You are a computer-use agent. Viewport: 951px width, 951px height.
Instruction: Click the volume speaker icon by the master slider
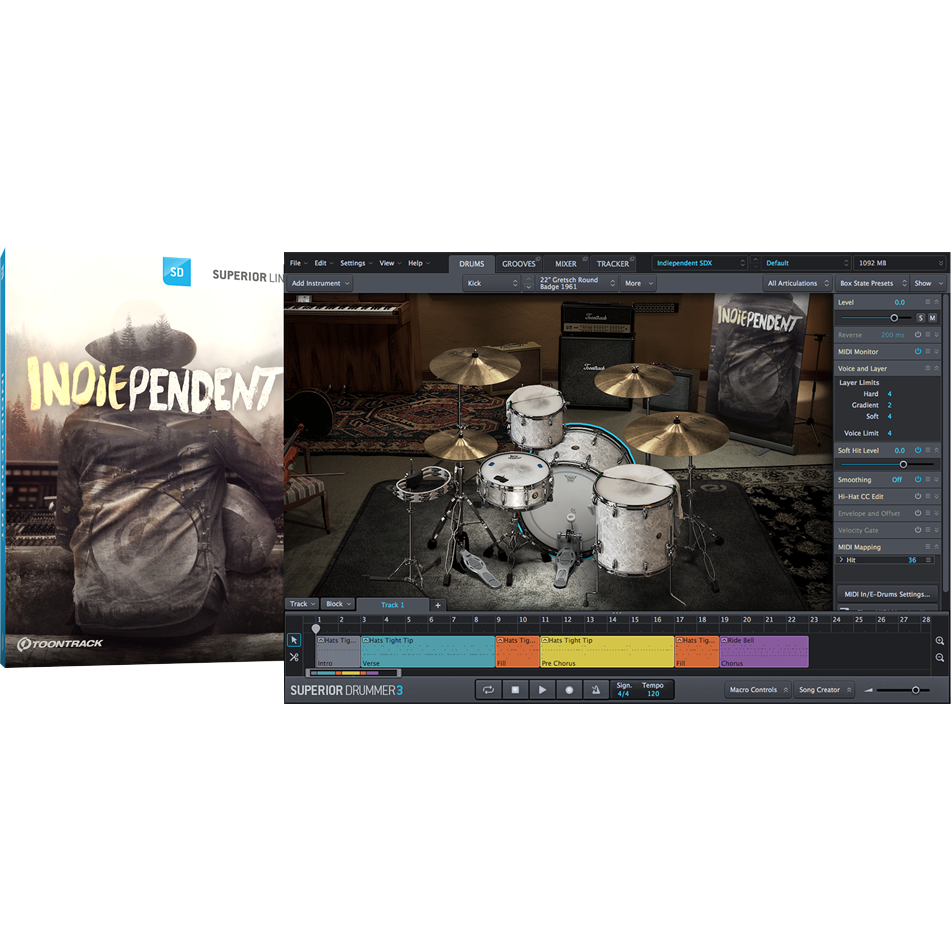tap(869, 690)
